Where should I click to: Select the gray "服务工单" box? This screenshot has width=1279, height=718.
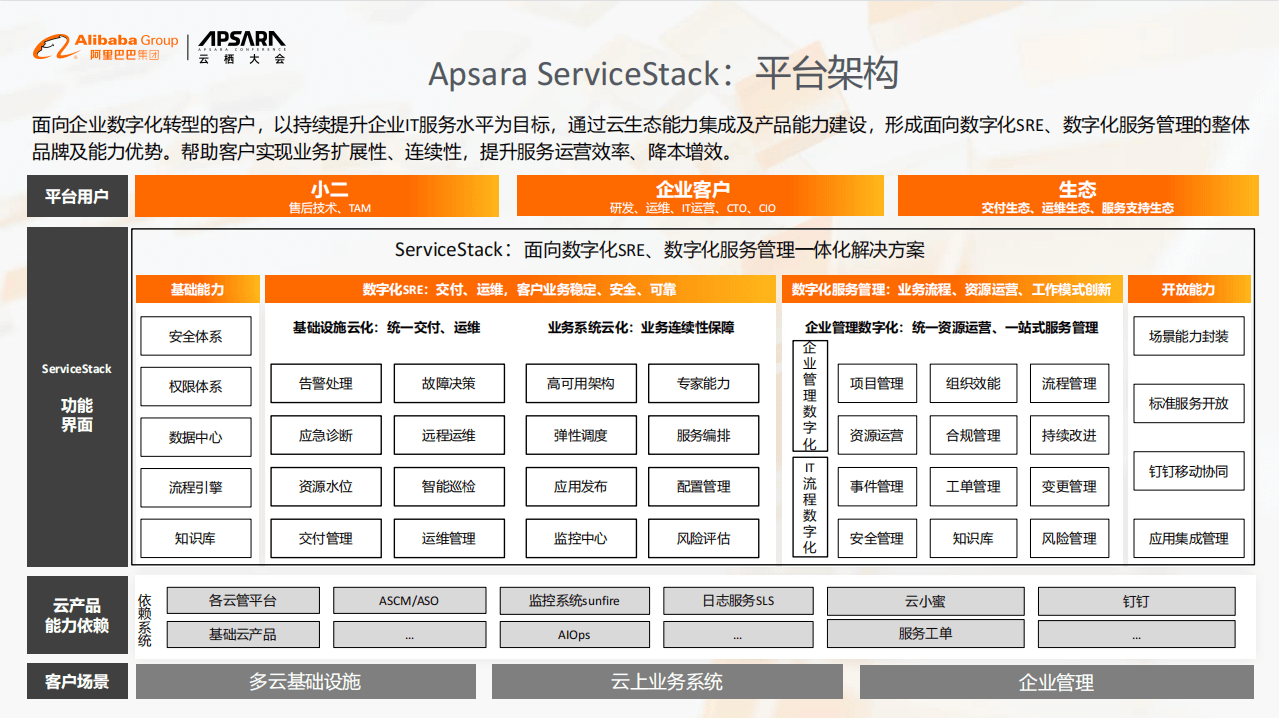coord(925,634)
